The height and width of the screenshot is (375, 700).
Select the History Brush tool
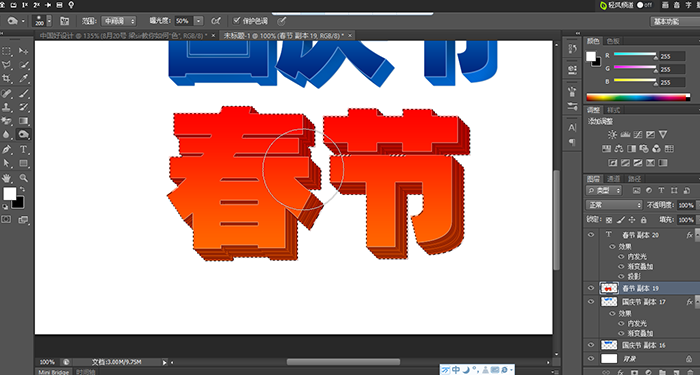click(x=23, y=107)
